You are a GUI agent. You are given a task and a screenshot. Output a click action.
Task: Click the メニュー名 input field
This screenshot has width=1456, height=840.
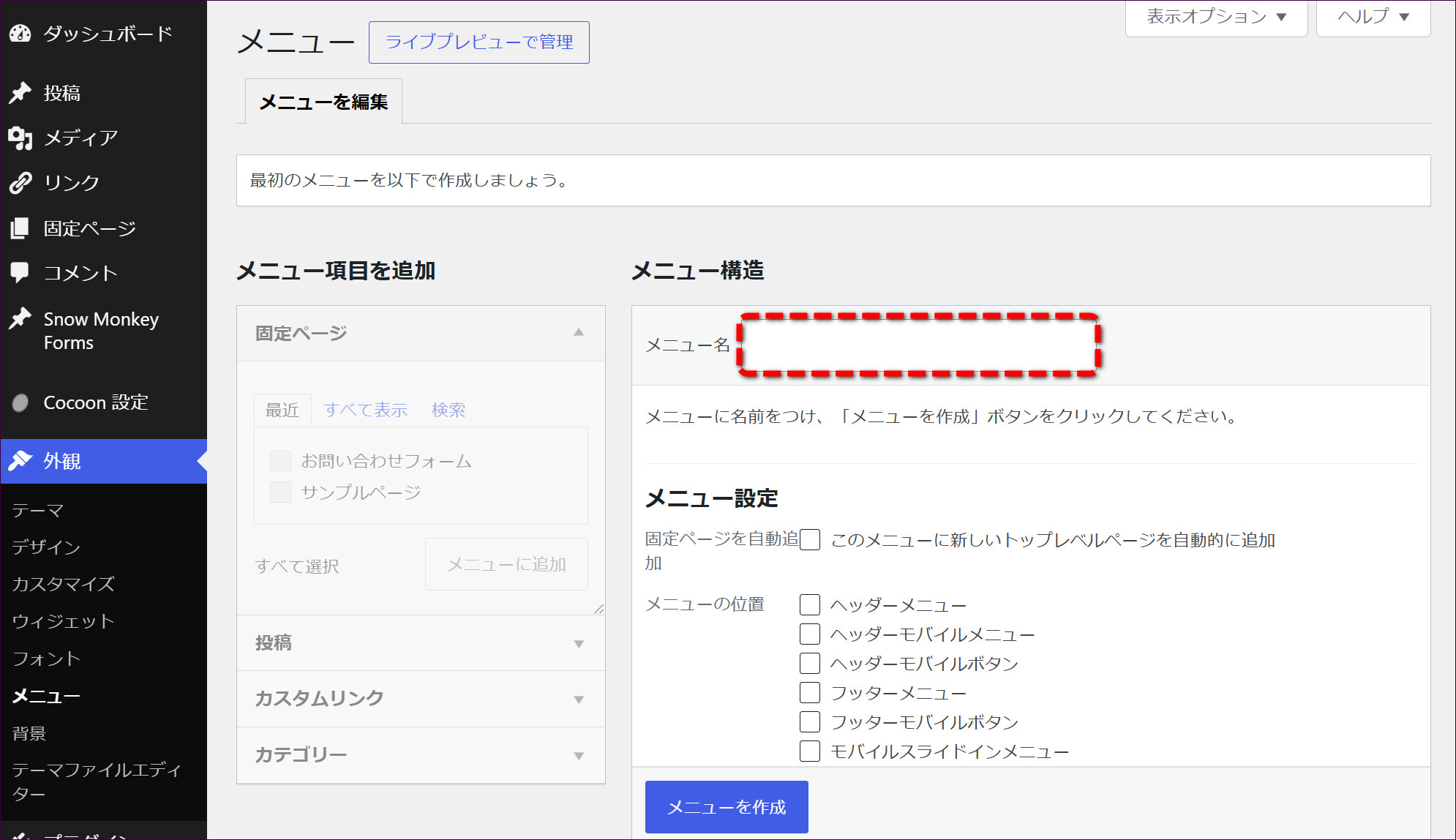[x=918, y=345]
